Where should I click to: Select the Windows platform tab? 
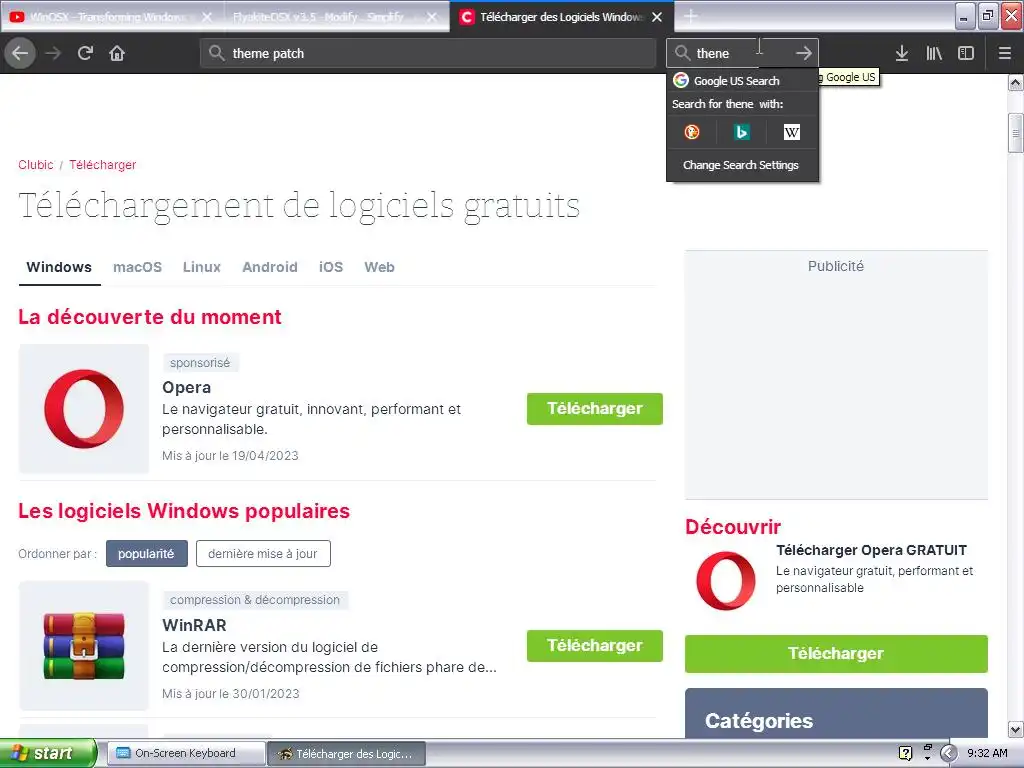coord(59,267)
